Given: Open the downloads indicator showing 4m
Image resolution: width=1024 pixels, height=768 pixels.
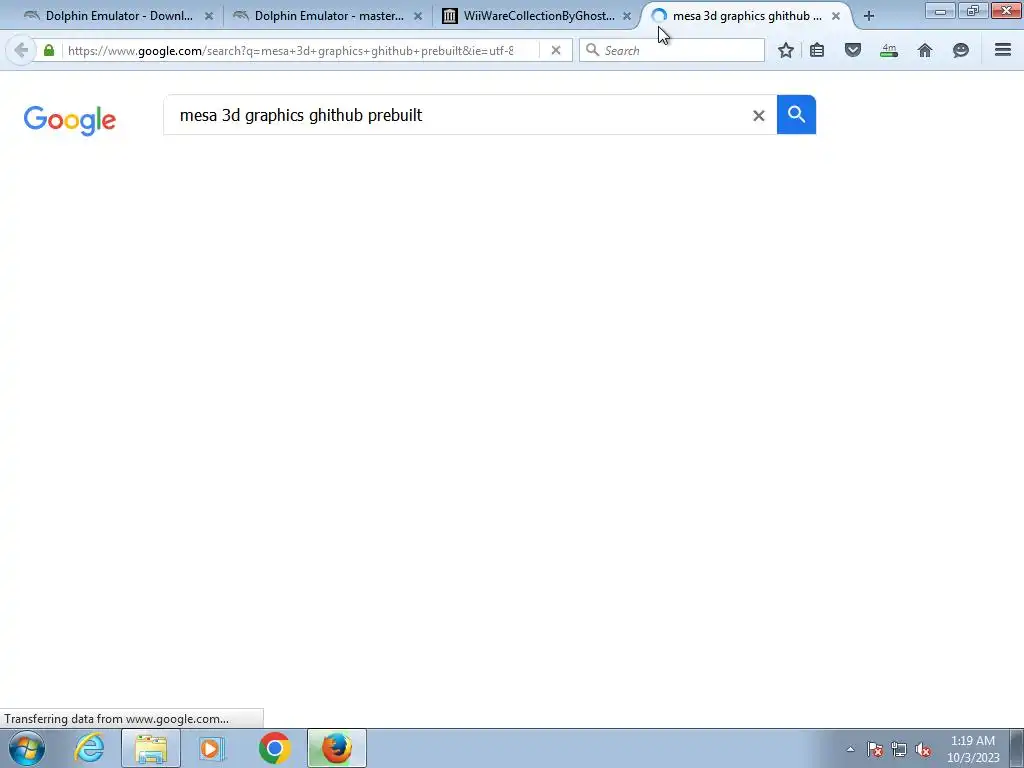Looking at the screenshot, I should tap(889, 50).
